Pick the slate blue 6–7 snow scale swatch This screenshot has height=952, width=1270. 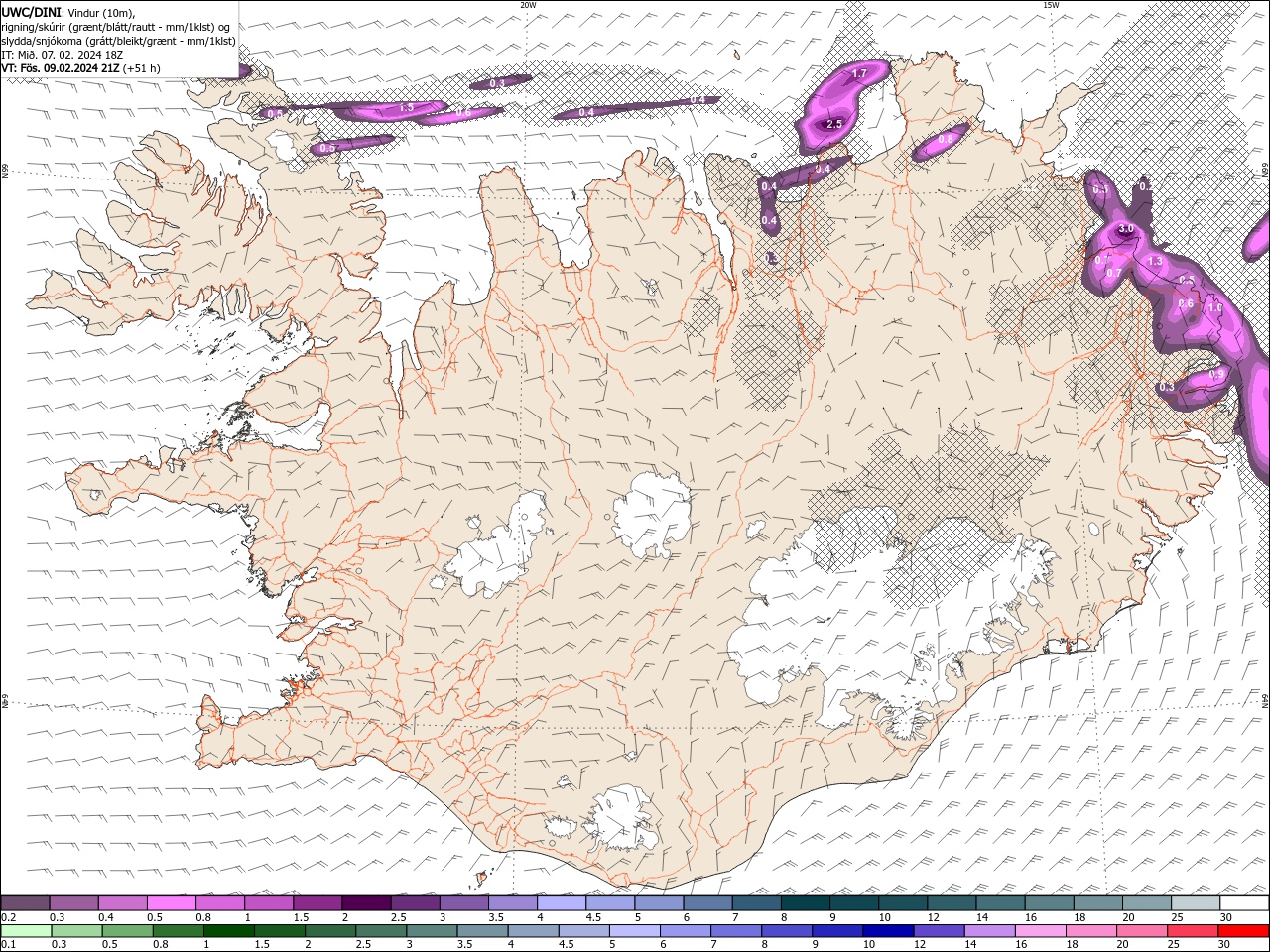(707, 903)
